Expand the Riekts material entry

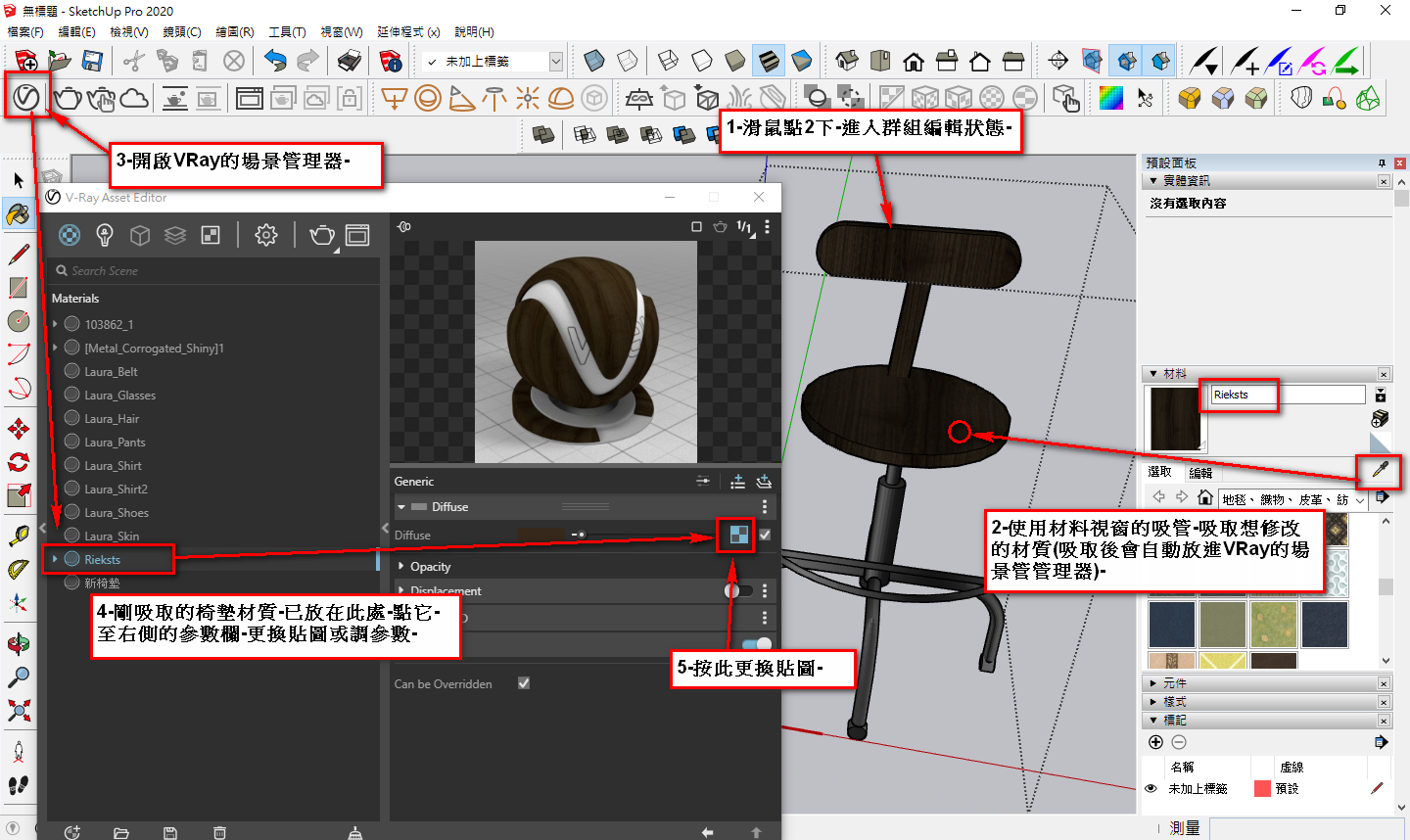(x=55, y=559)
